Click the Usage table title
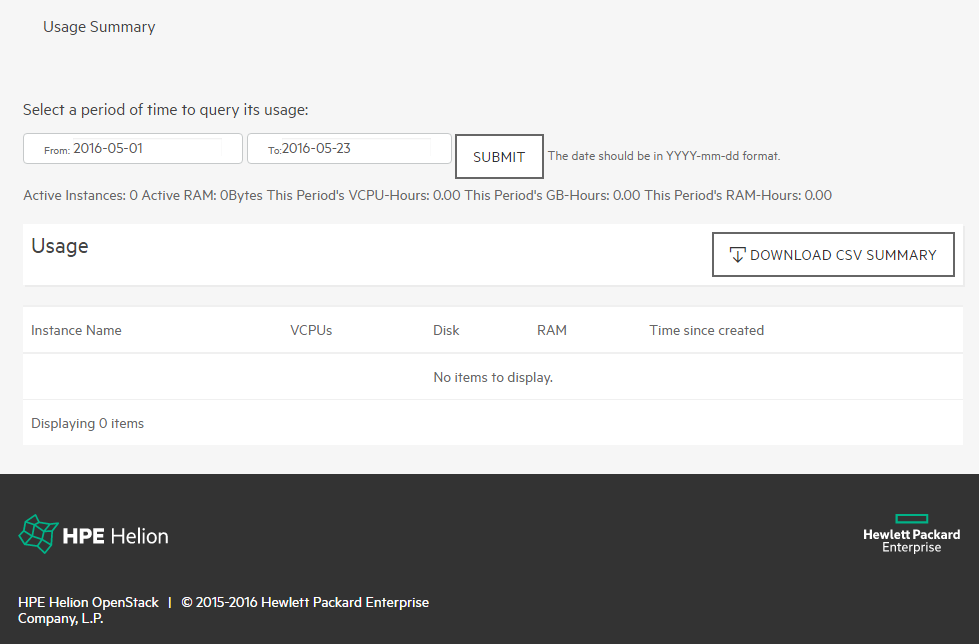 pos(60,246)
